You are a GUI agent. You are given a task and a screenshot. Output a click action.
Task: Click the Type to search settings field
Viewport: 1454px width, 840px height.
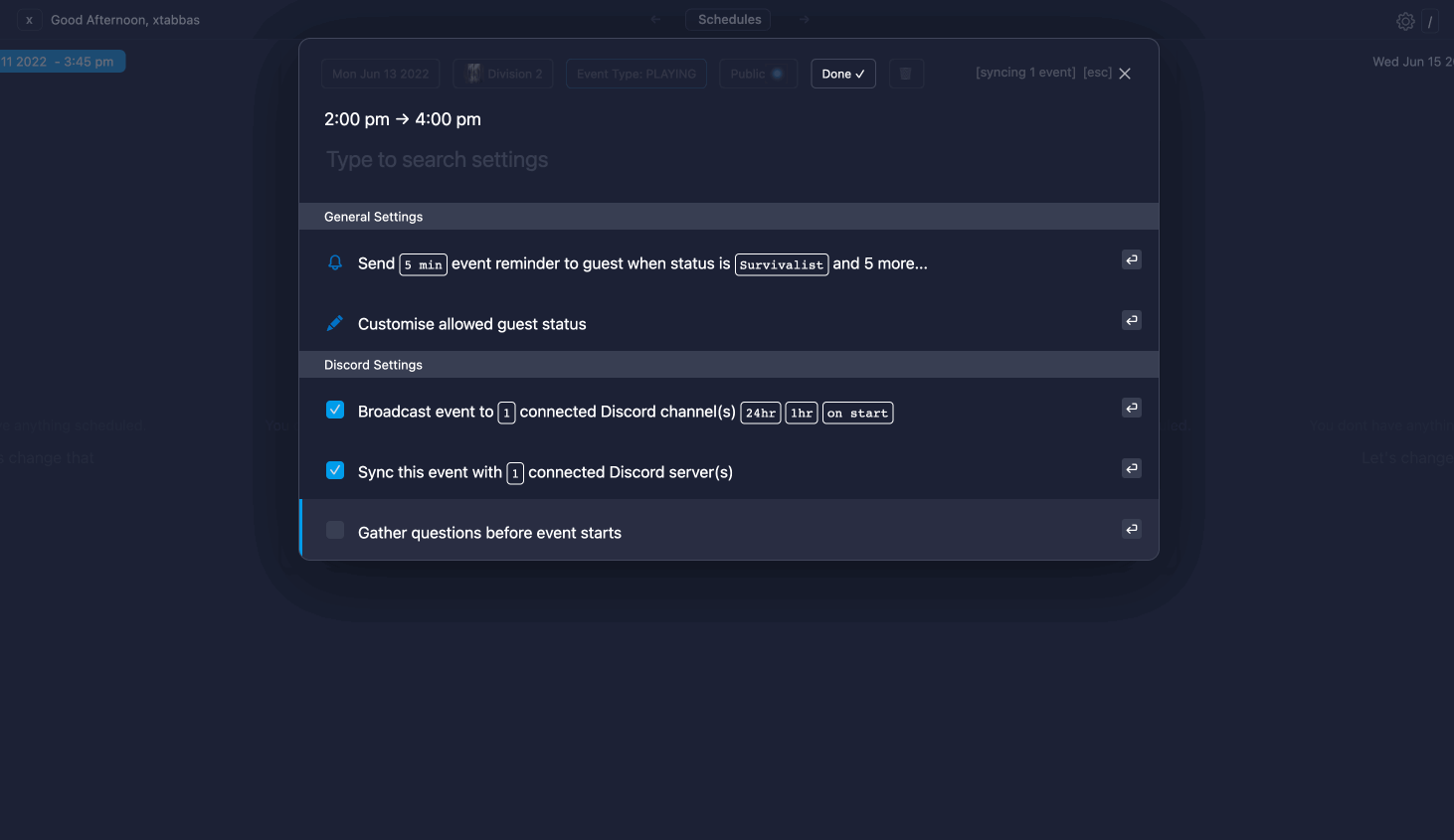(x=729, y=160)
